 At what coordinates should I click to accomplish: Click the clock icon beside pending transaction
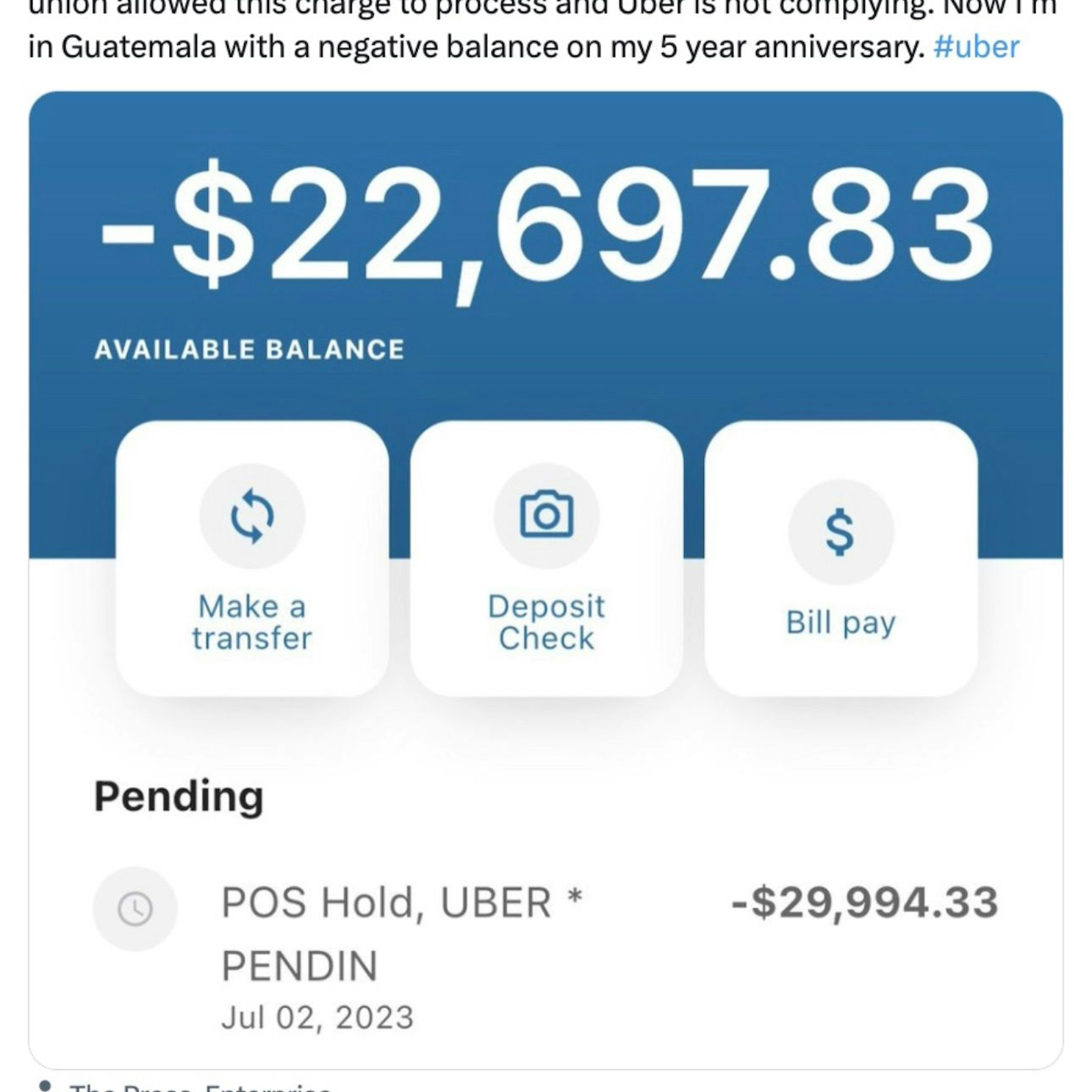135,908
